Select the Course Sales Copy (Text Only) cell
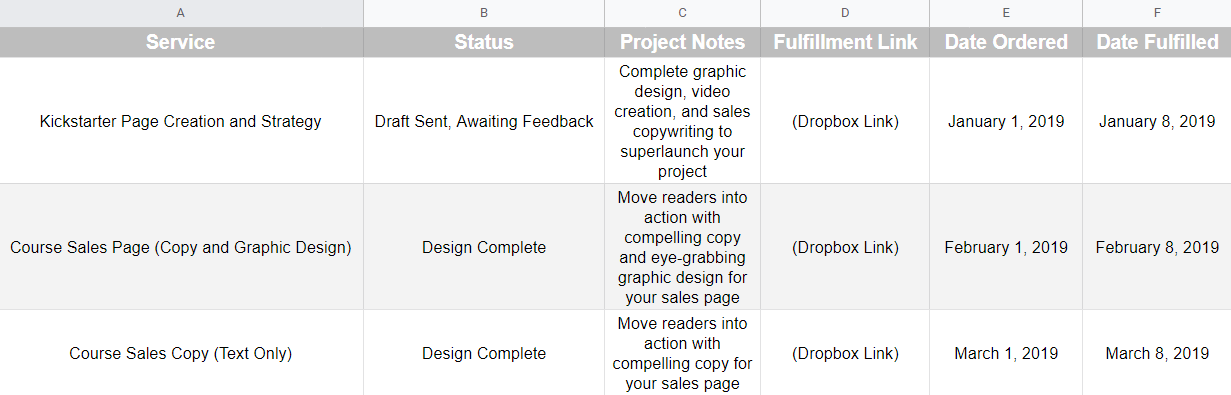The width and height of the screenshot is (1231, 395). (181, 353)
